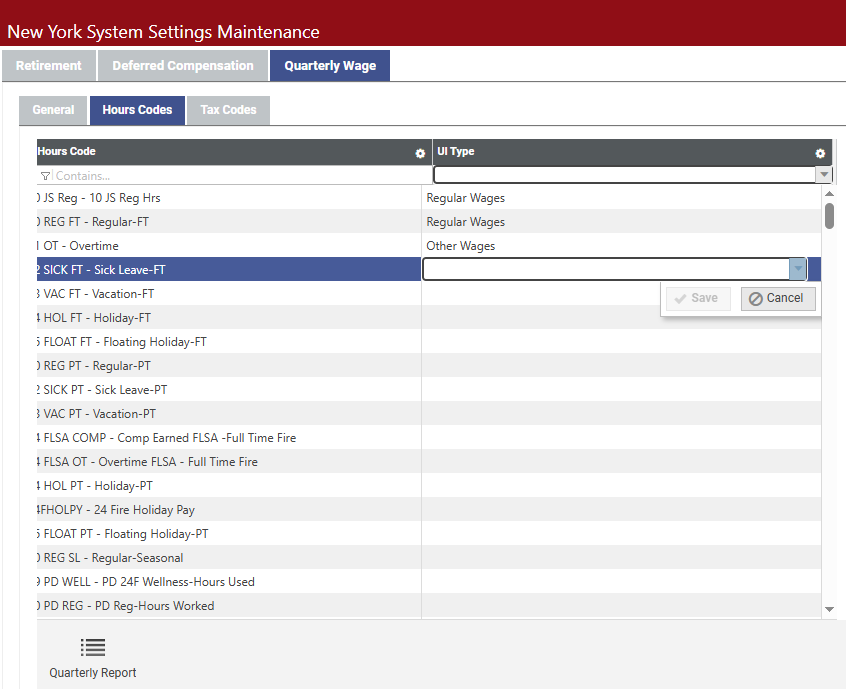
Task: Open Hours Code column settings gear
Action: coord(420,153)
